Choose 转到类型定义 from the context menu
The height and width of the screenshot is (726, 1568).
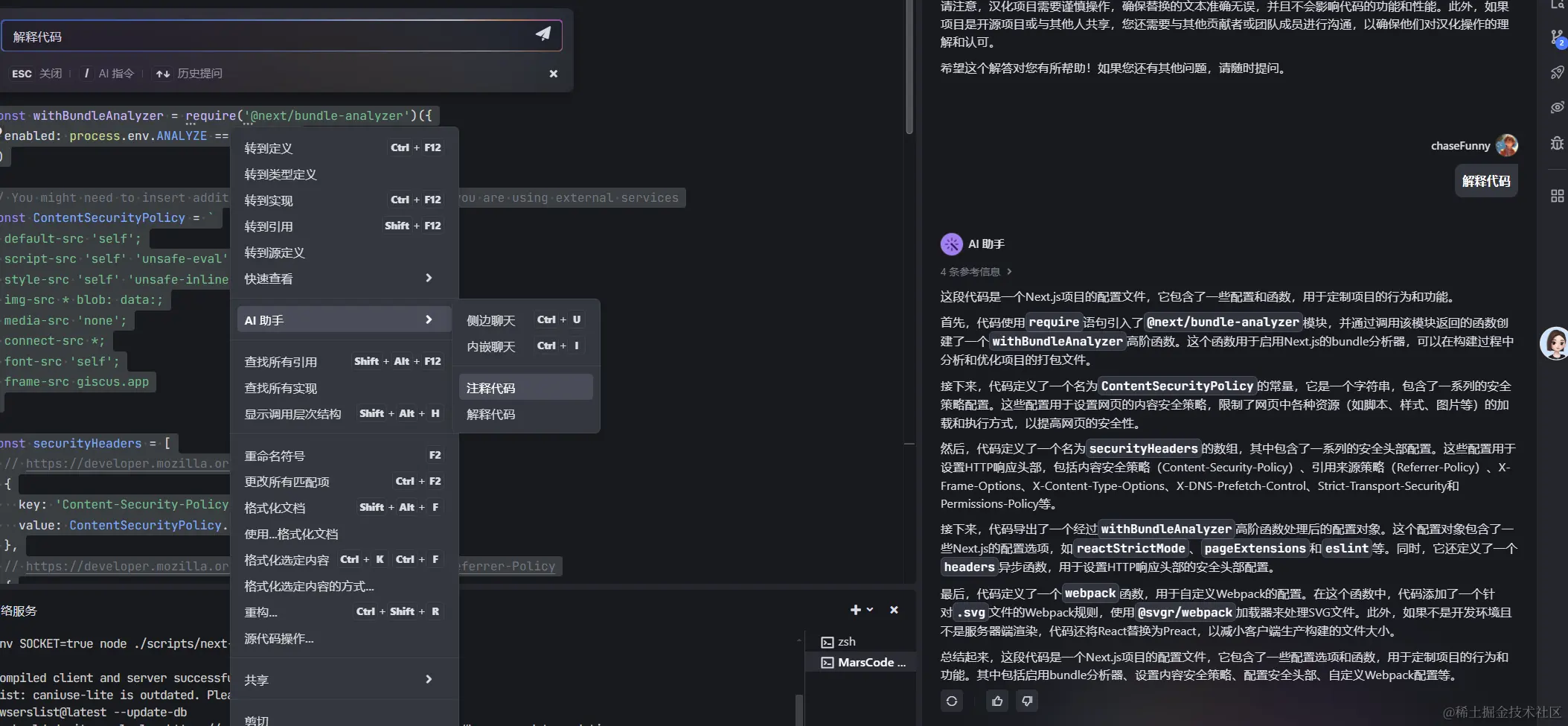(344, 174)
